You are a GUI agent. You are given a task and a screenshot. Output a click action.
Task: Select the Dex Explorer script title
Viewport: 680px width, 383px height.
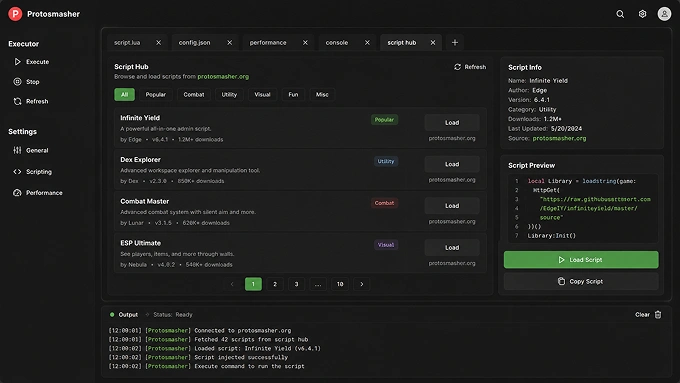140,160
